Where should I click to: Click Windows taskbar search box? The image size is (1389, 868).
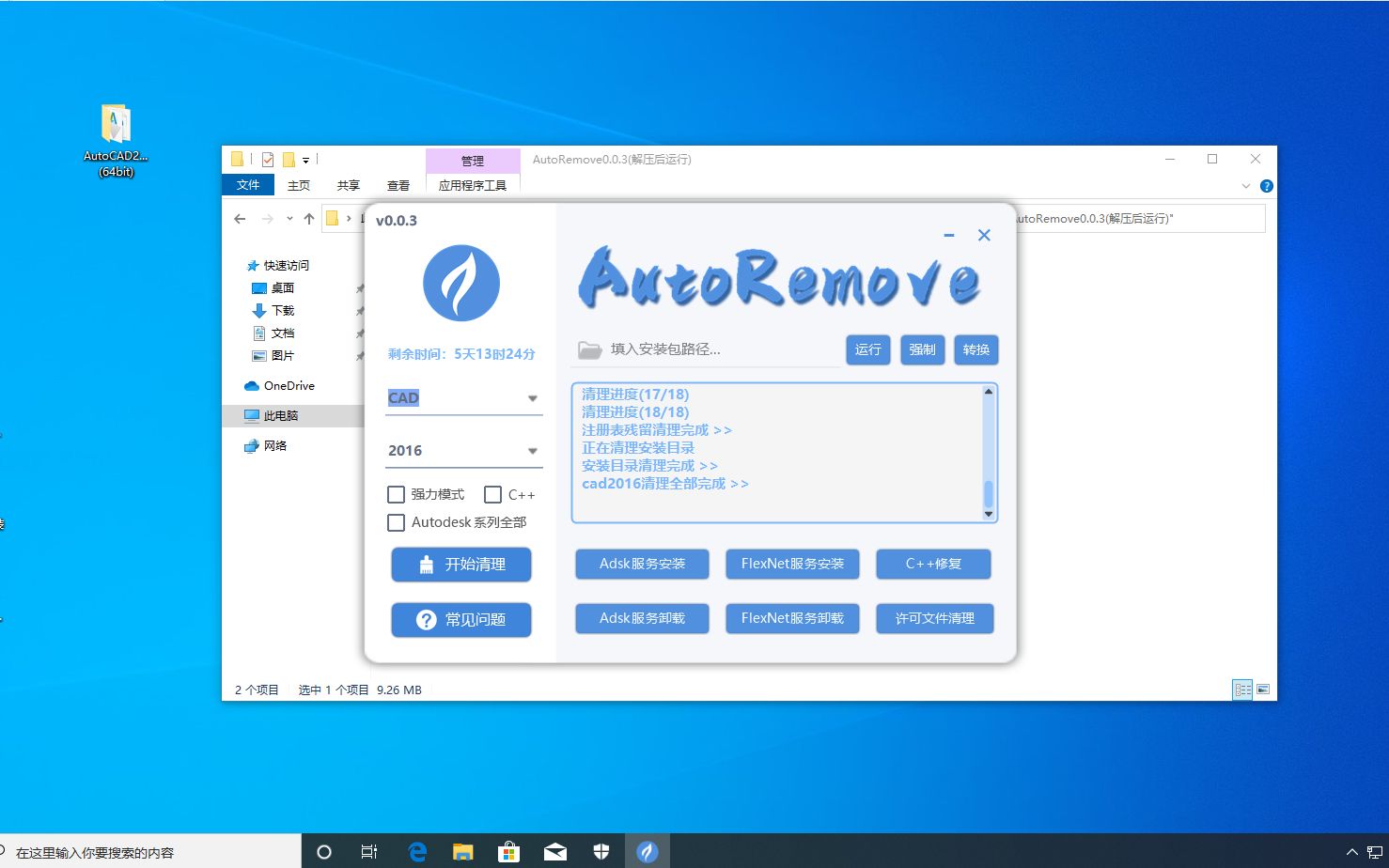pos(150,852)
